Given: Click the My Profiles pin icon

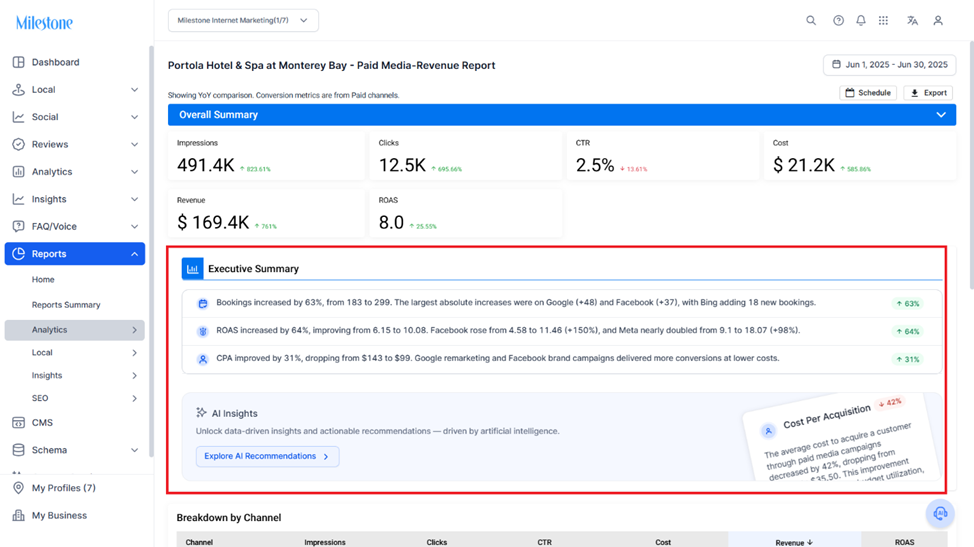Looking at the screenshot, I should click(19, 488).
